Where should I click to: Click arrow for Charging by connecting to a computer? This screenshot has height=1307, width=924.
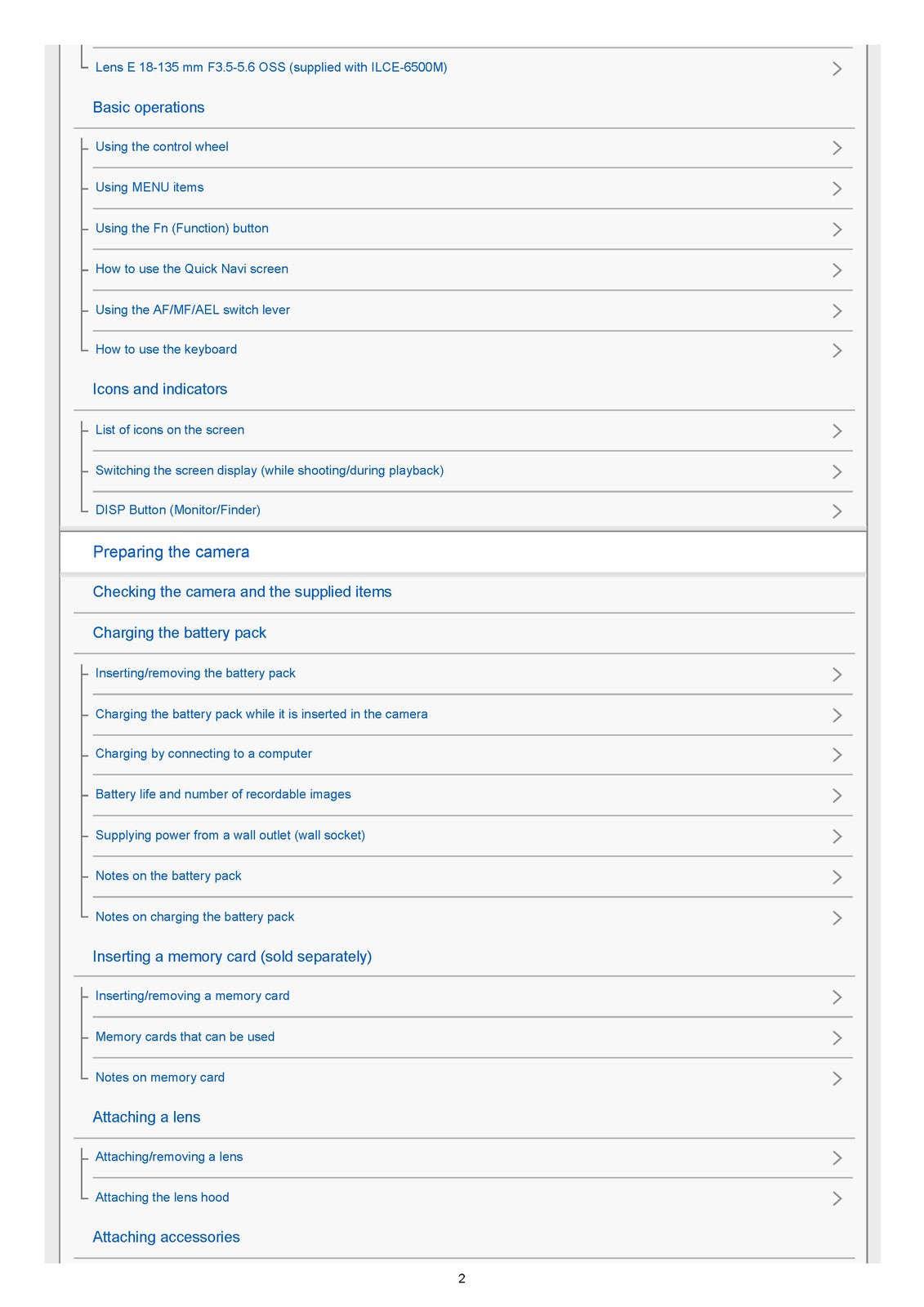point(837,755)
